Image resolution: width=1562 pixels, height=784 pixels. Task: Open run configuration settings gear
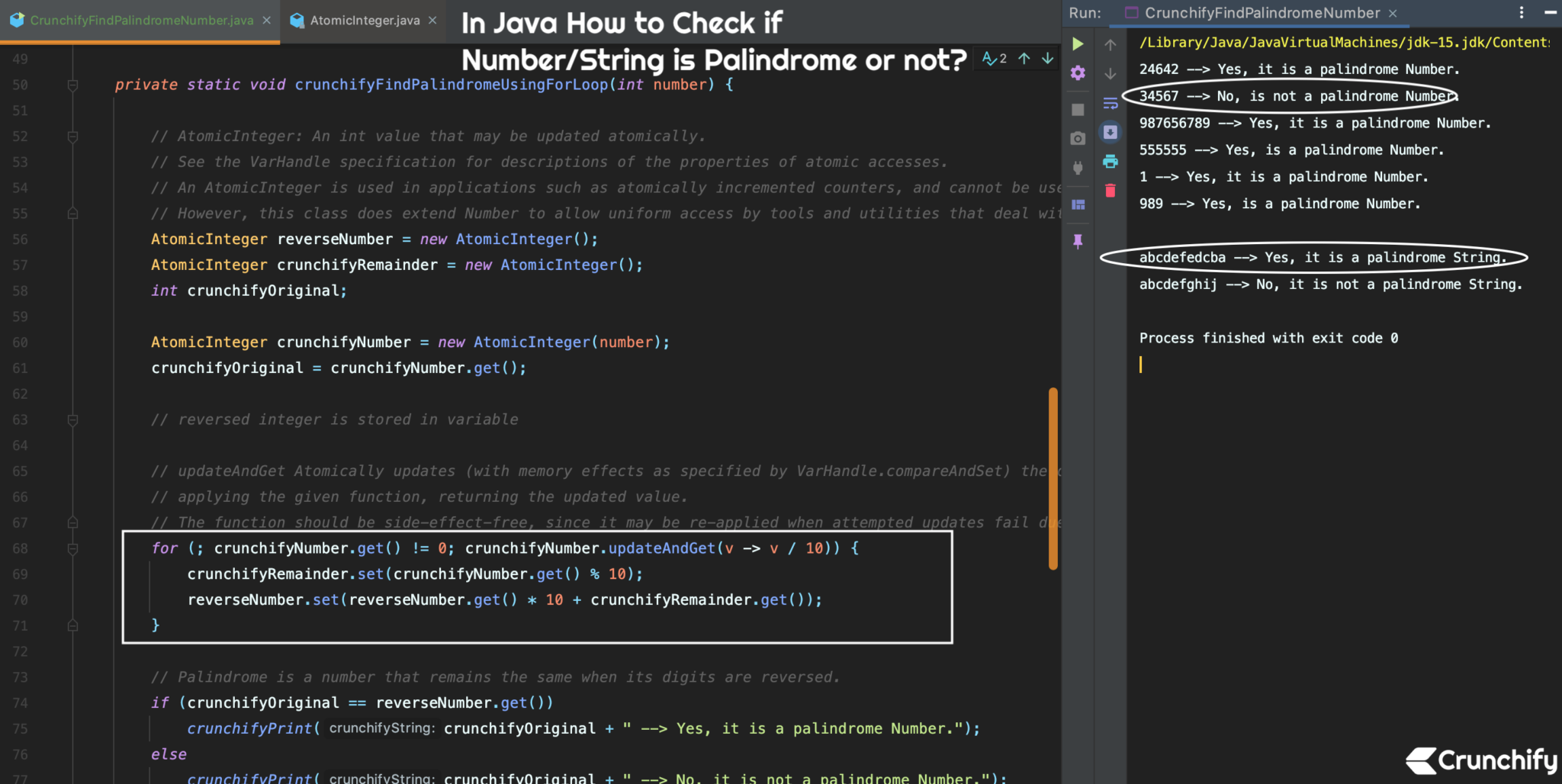1078,73
